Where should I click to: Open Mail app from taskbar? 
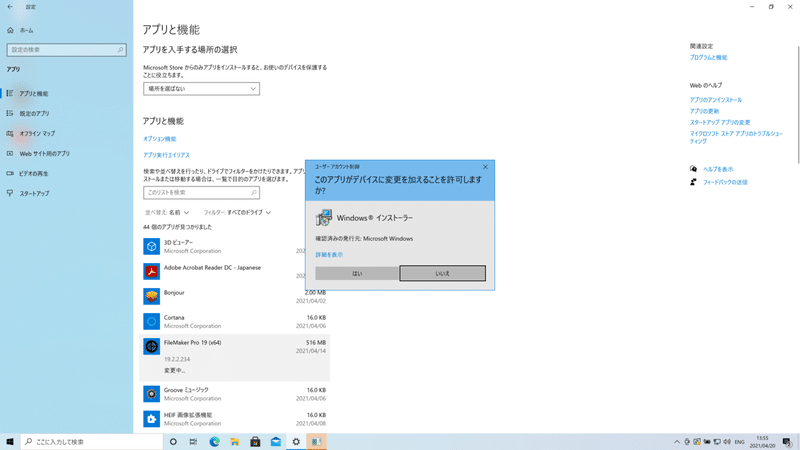[276, 442]
